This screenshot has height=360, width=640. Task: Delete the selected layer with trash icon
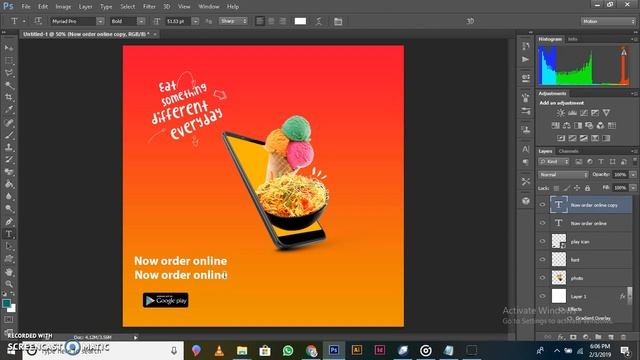pyautogui.click(x=623, y=337)
